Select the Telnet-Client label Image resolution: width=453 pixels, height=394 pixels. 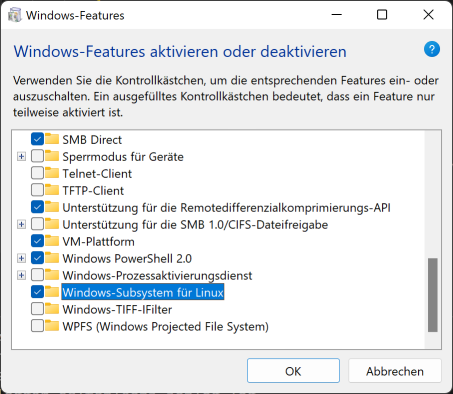coord(97,173)
